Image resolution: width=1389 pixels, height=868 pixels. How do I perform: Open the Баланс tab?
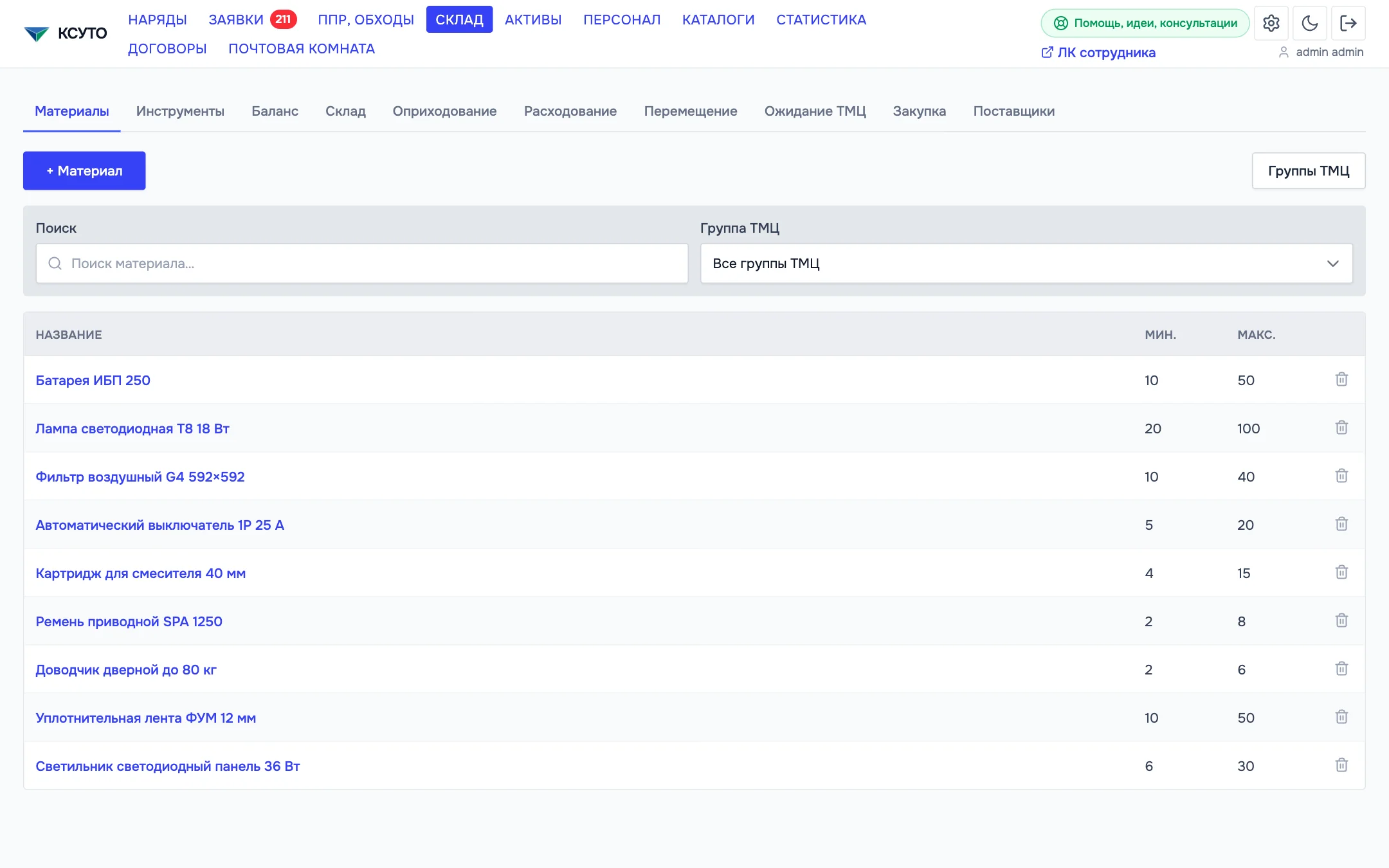[x=275, y=111]
